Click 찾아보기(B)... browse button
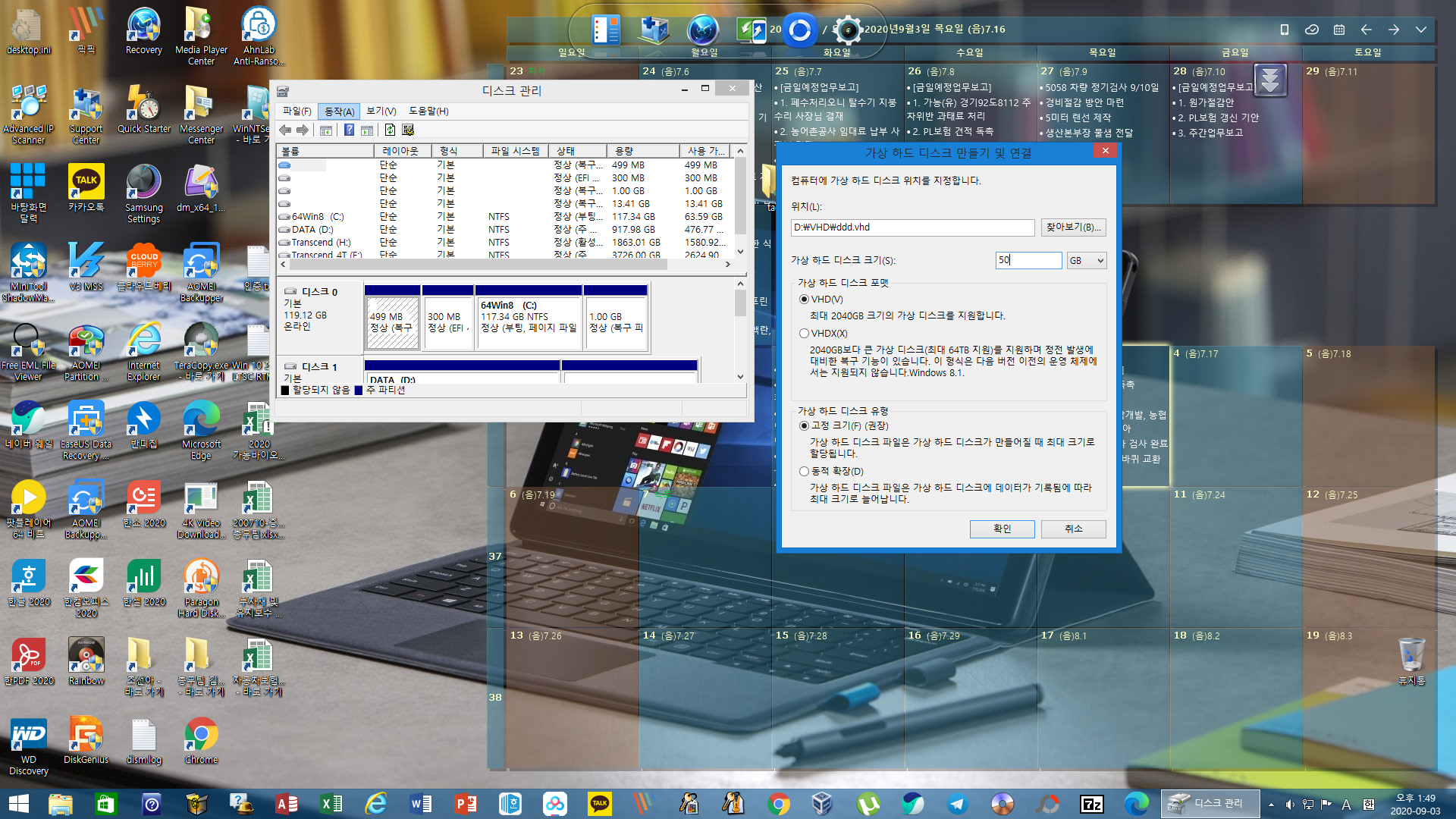Image resolution: width=1456 pixels, height=819 pixels. tap(1073, 227)
